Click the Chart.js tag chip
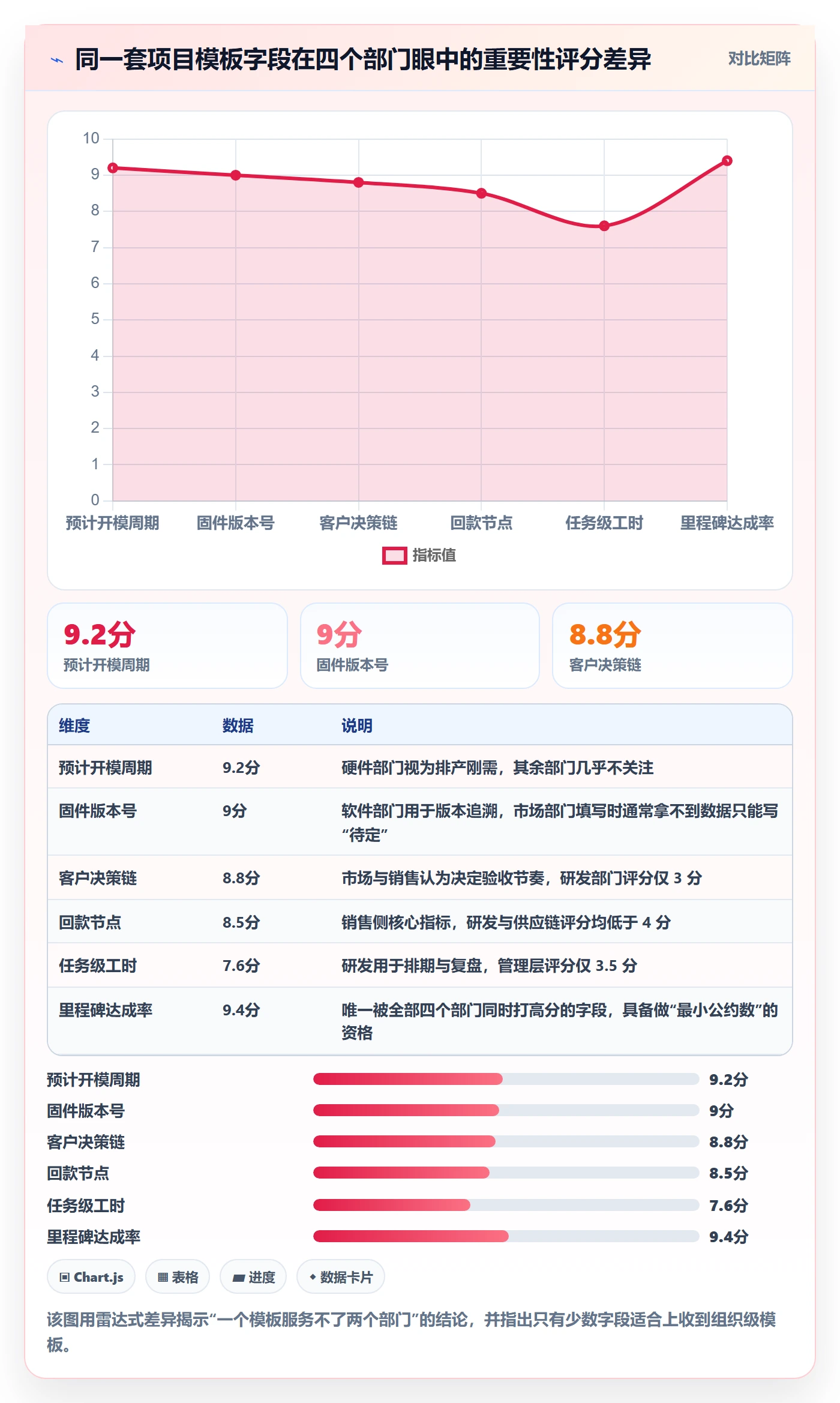840x1403 pixels. (x=91, y=1277)
